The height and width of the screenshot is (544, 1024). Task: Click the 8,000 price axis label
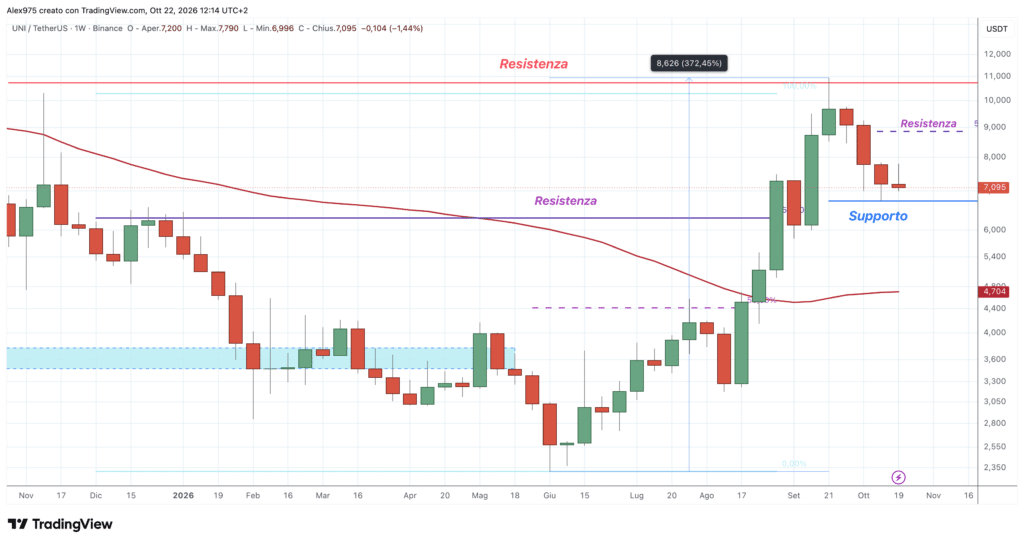pyautogui.click(x=995, y=157)
